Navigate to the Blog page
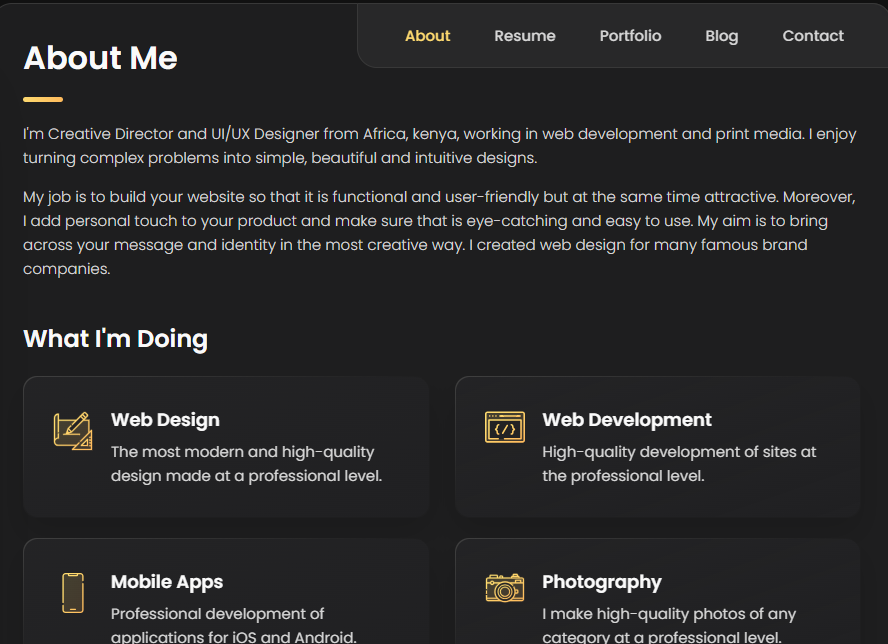This screenshot has width=888, height=644. click(721, 35)
